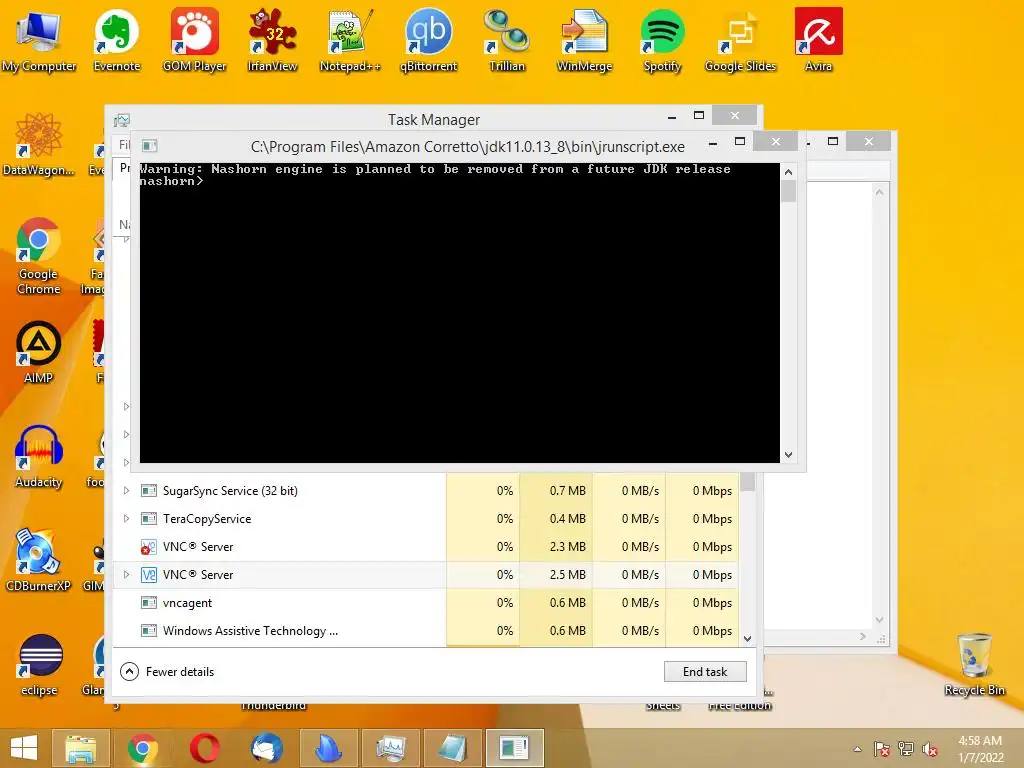Open the IrfanView desktop shortcut
The height and width of the screenshot is (768, 1024).
coord(272,40)
